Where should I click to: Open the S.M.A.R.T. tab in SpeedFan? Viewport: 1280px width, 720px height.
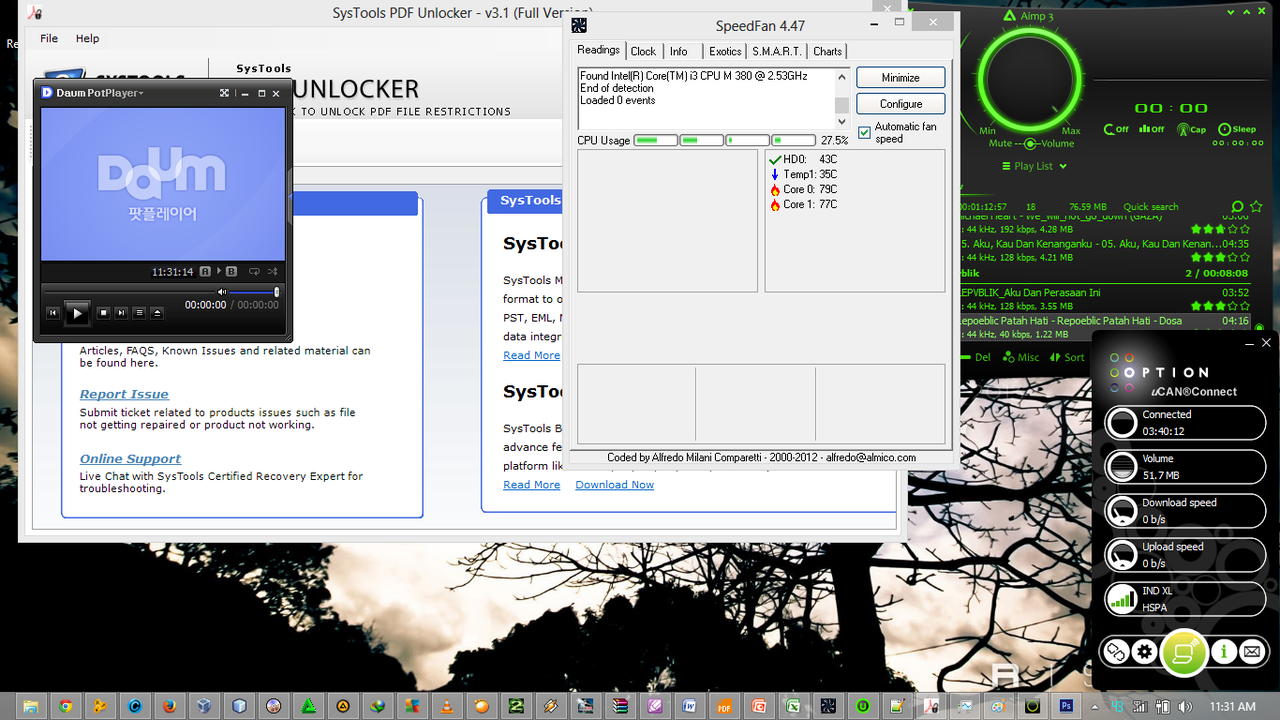pos(777,51)
